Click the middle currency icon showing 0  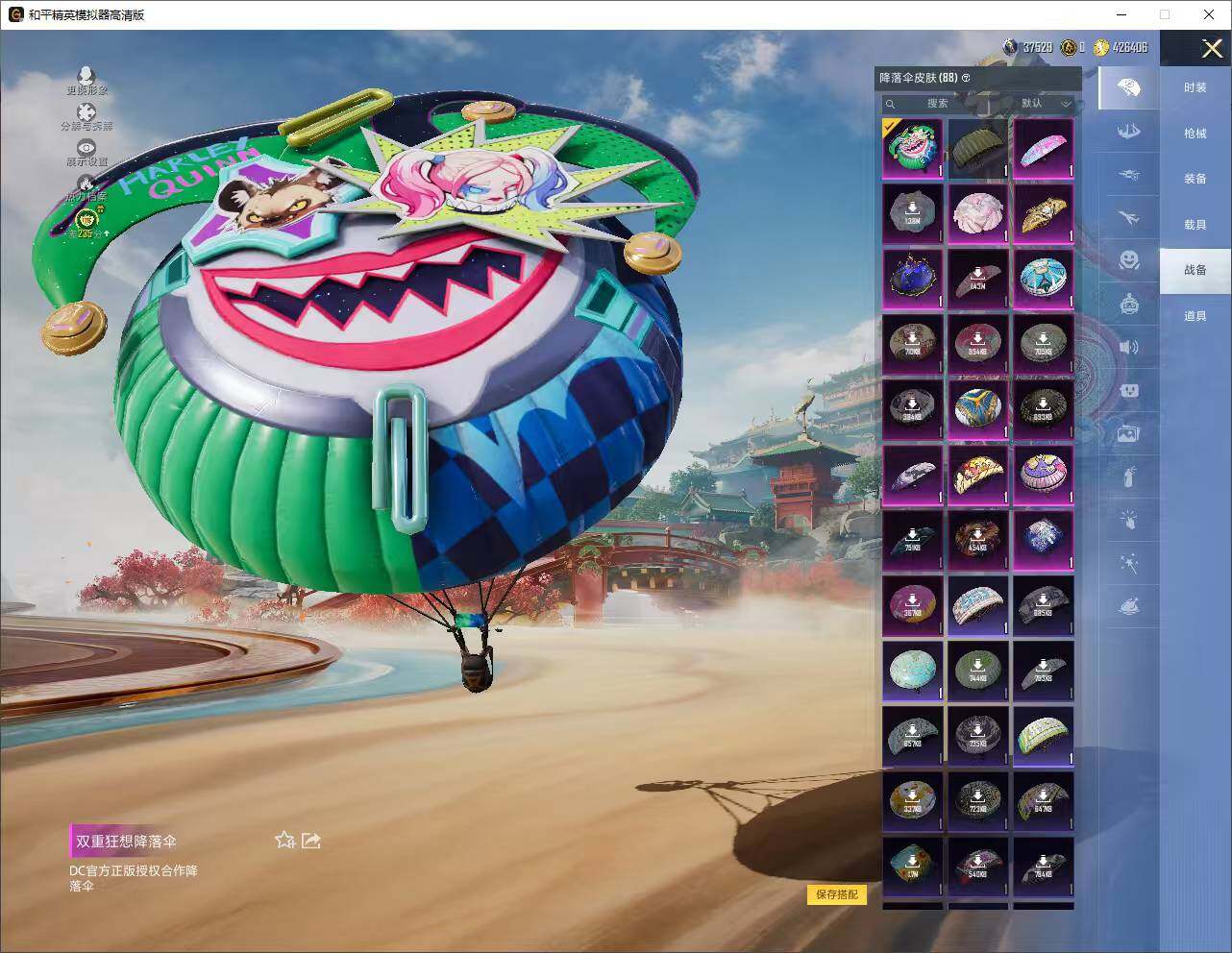(x=1067, y=47)
